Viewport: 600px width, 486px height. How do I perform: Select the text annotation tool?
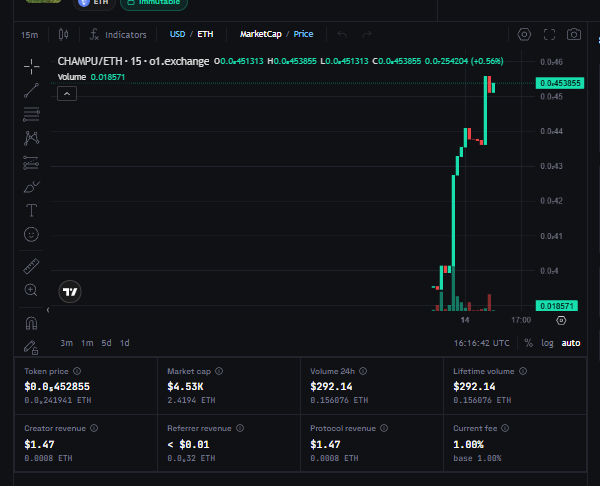click(31, 210)
